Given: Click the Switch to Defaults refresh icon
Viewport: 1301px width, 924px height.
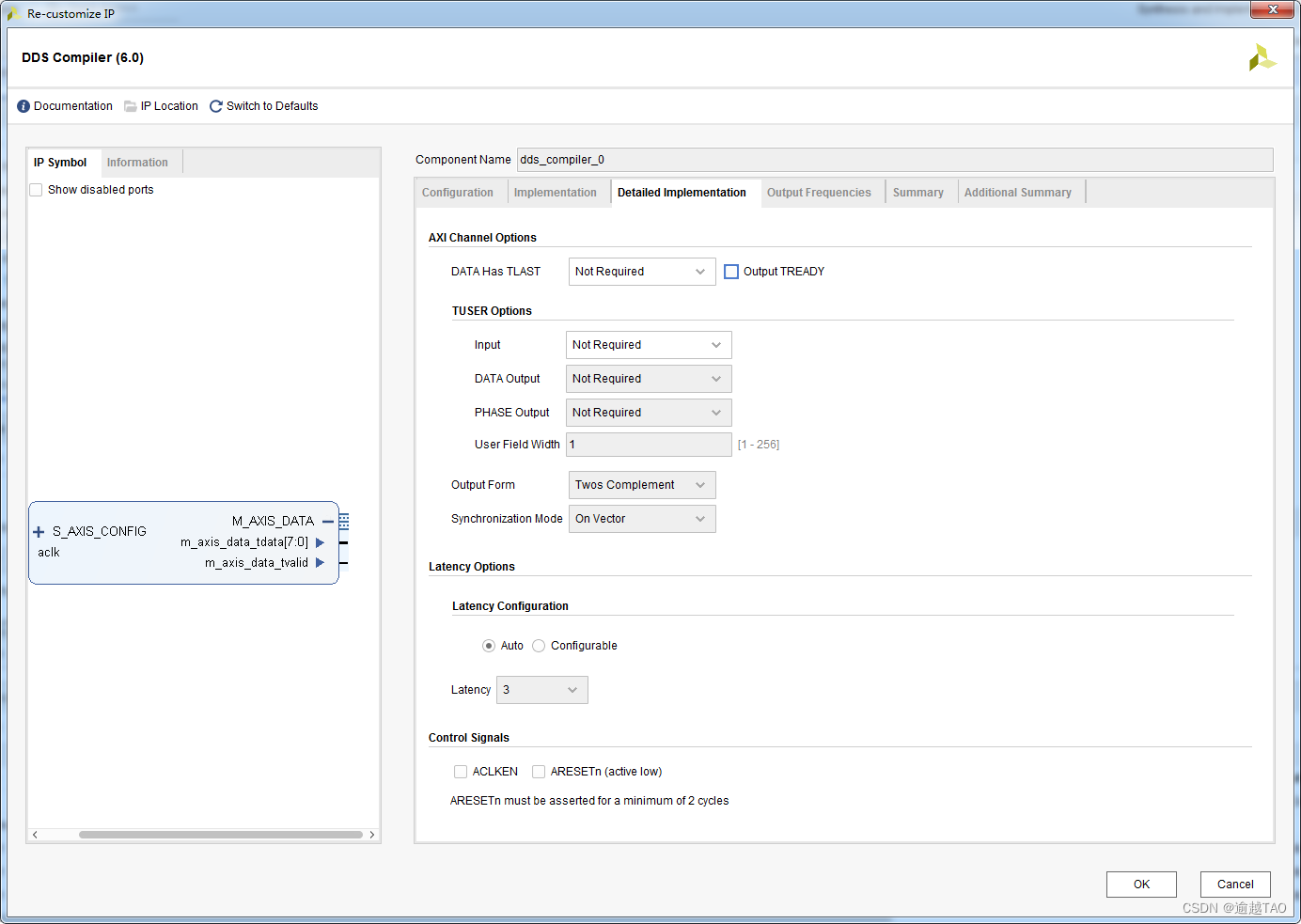Looking at the screenshot, I should (216, 106).
